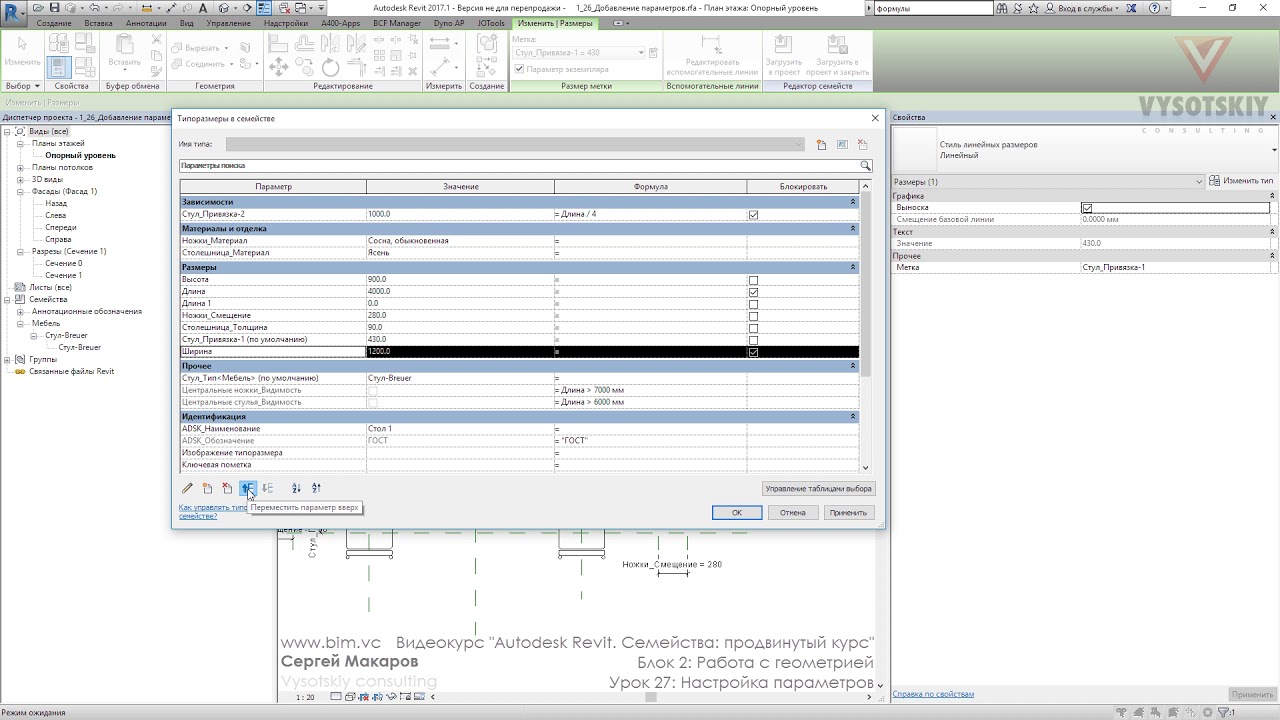
Task: Toggle the lock checkbox for Ножки_Смещение
Action: (753, 316)
